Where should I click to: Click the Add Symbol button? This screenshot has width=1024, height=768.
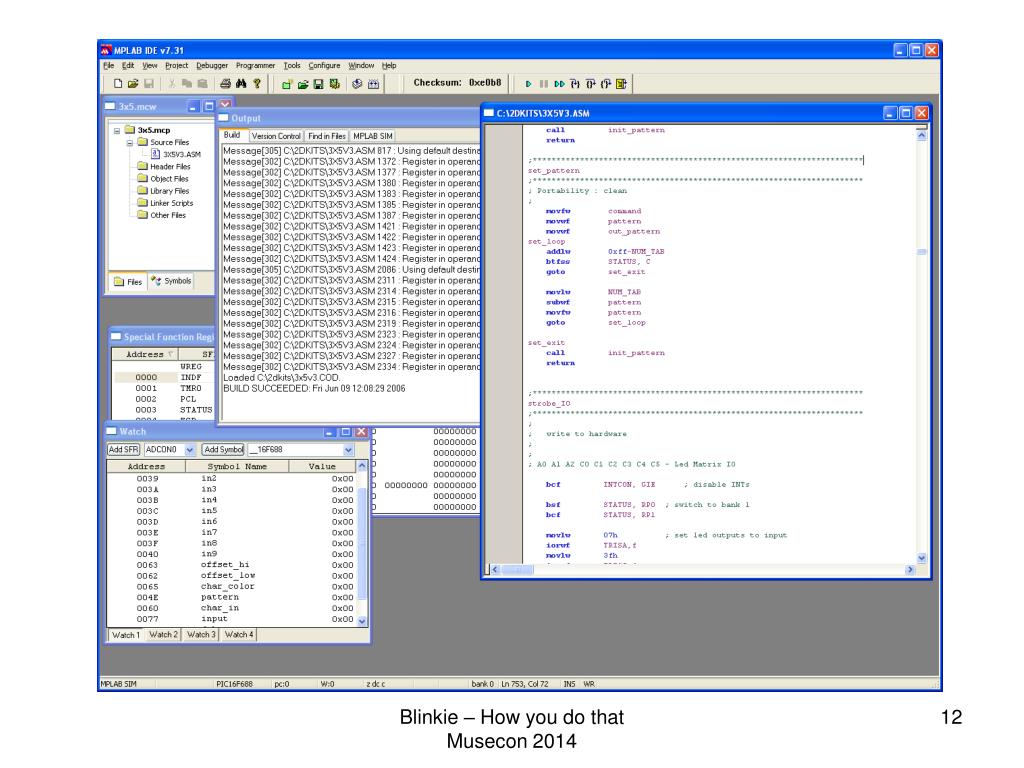click(223, 450)
